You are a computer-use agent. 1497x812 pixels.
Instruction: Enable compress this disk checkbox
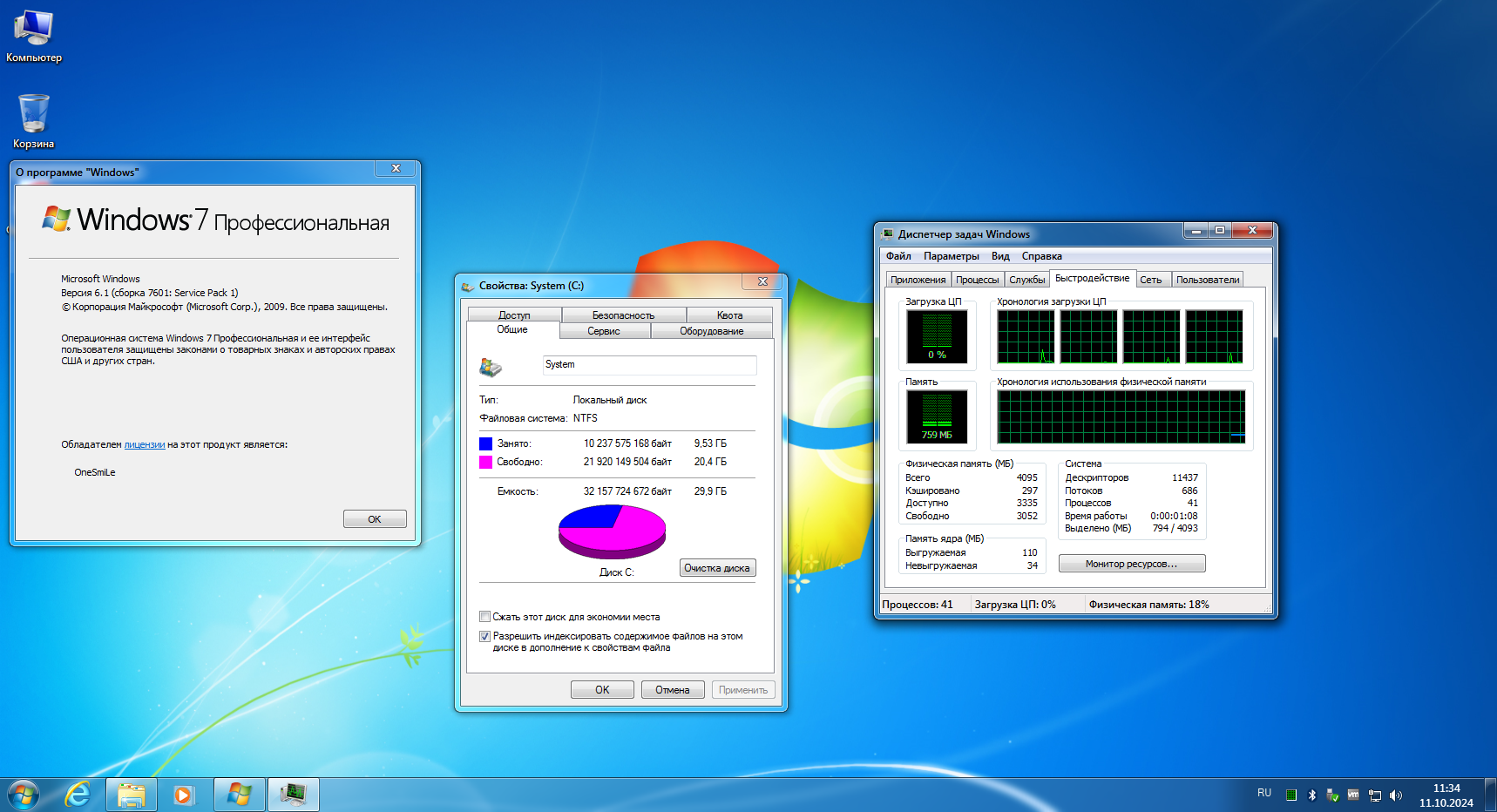(x=484, y=617)
